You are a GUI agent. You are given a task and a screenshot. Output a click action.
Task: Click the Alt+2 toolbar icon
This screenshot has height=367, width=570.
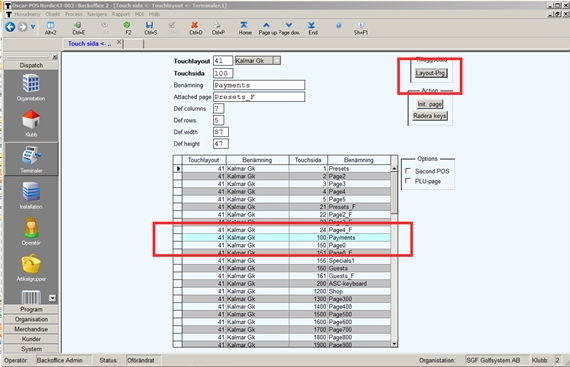pos(51,28)
